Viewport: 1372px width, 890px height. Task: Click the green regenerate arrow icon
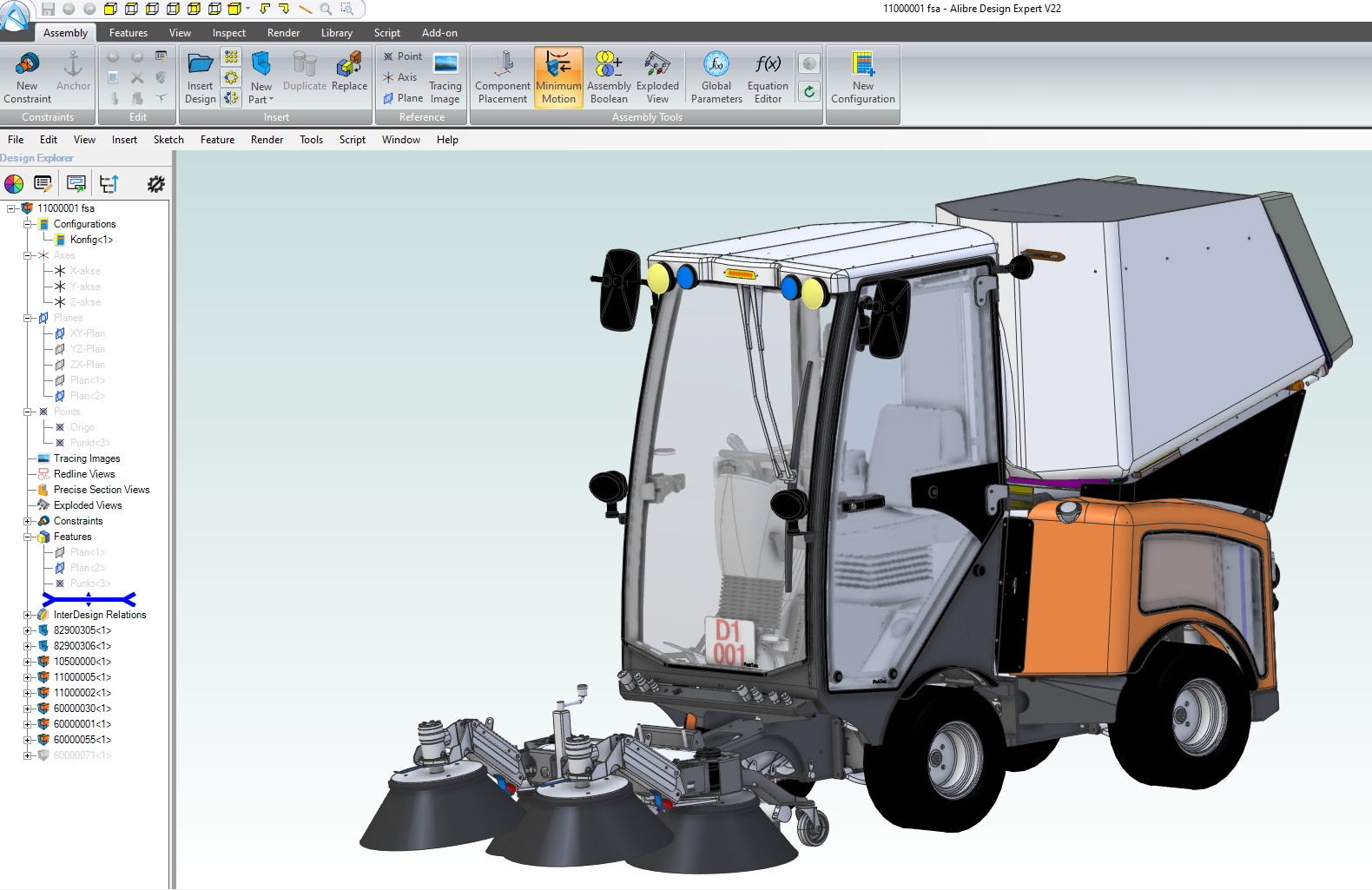(x=809, y=91)
